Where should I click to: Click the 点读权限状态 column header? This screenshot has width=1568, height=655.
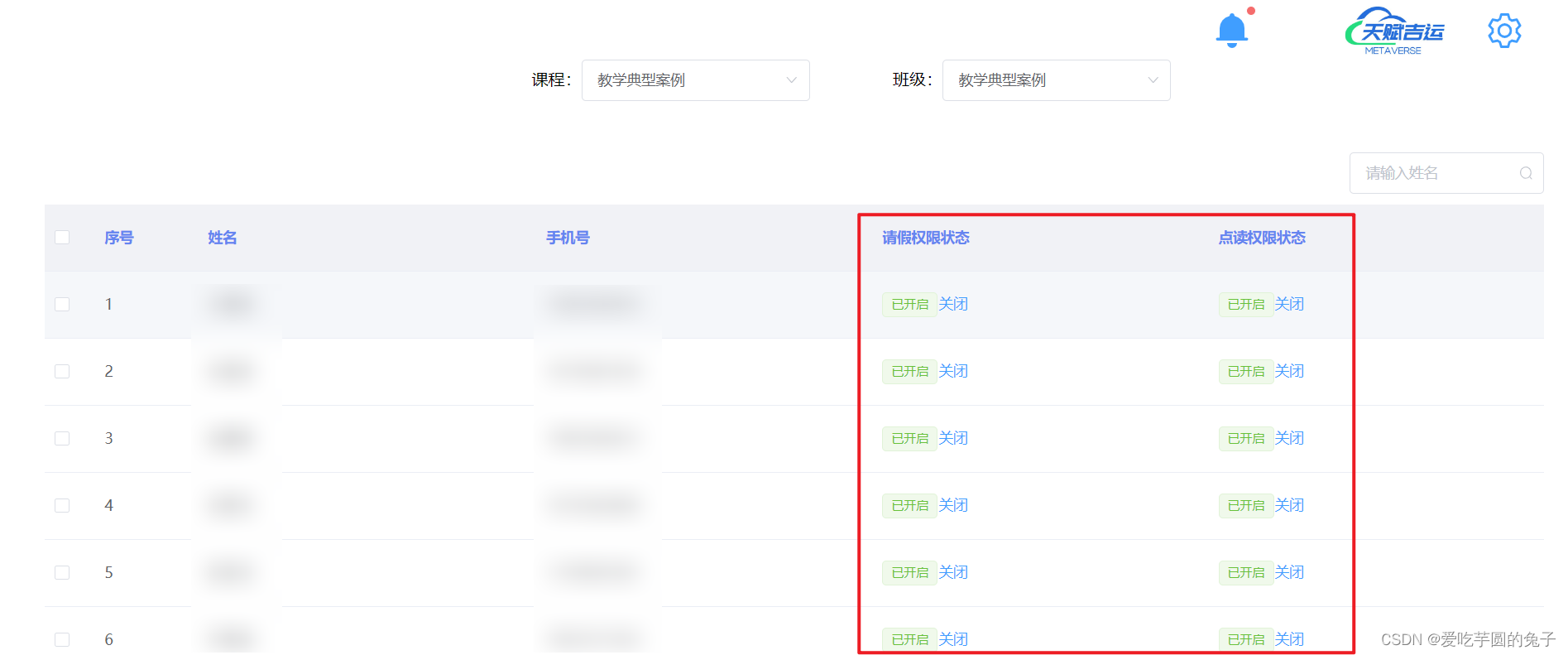click(x=1262, y=238)
